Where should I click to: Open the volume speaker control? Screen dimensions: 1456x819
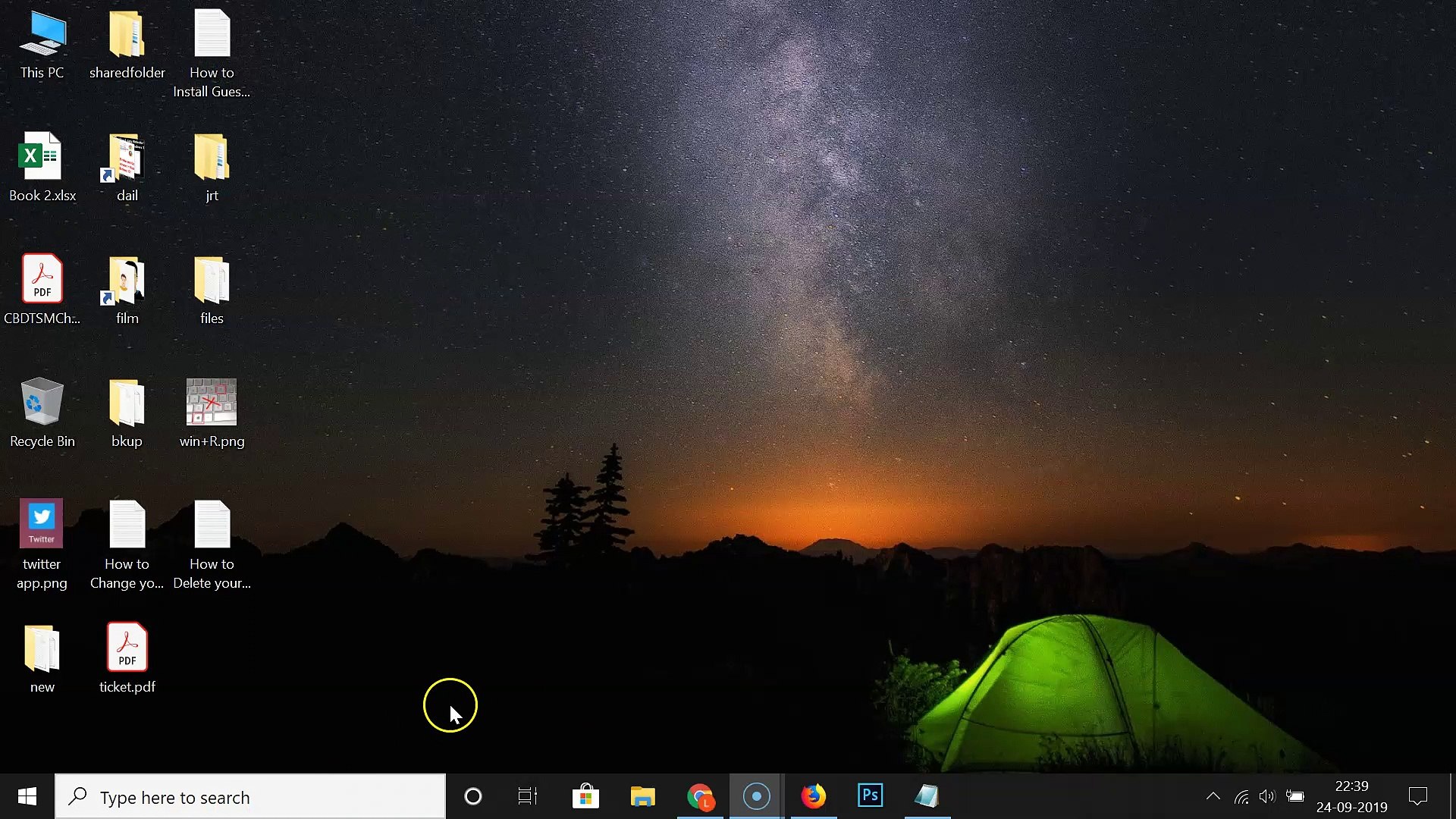(1267, 796)
